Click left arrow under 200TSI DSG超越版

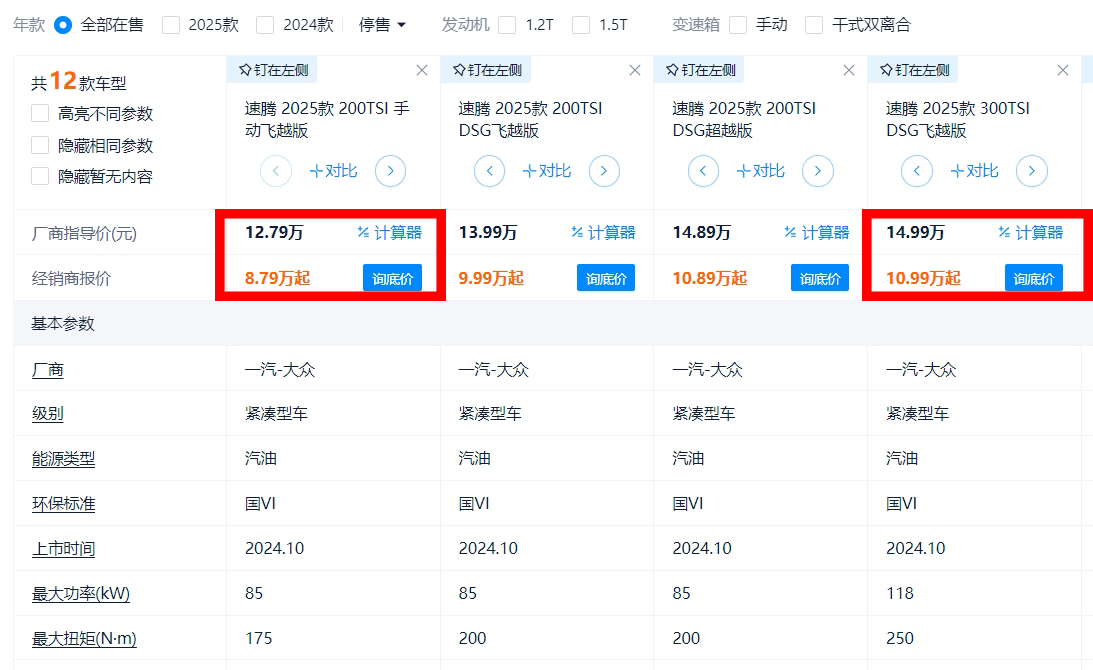pyautogui.click(x=703, y=172)
